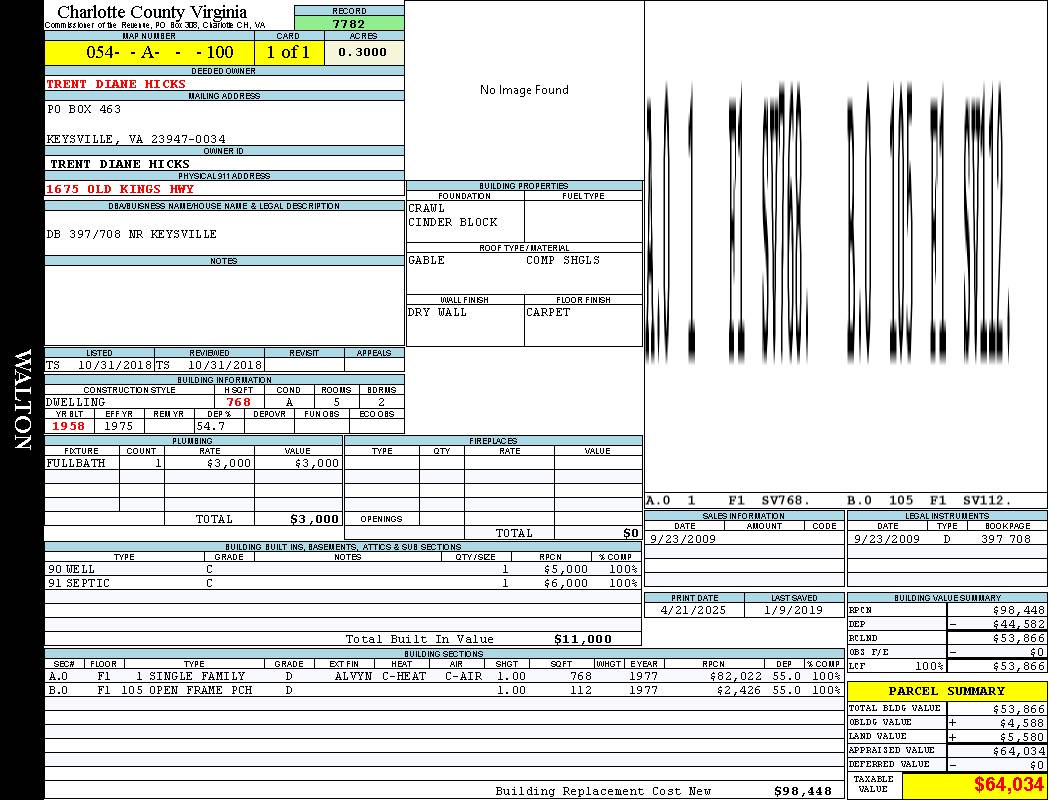This screenshot has height=800, width=1050.
Task: Click the 1675 OLD KINGS HWY address
Action: point(120,189)
